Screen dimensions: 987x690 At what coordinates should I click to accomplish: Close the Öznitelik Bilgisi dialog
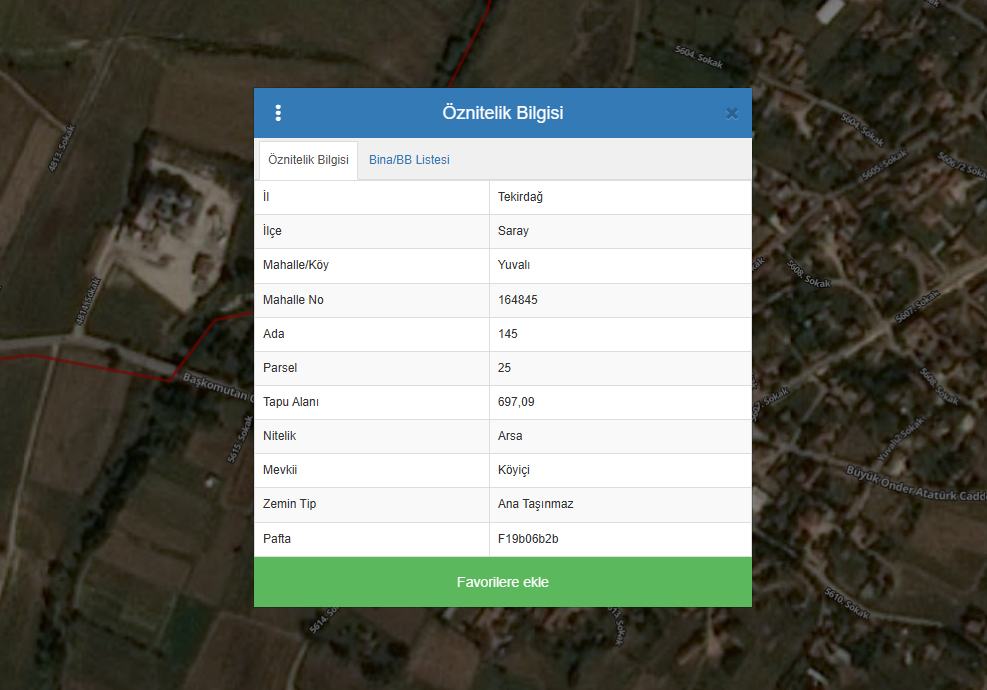(x=731, y=113)
